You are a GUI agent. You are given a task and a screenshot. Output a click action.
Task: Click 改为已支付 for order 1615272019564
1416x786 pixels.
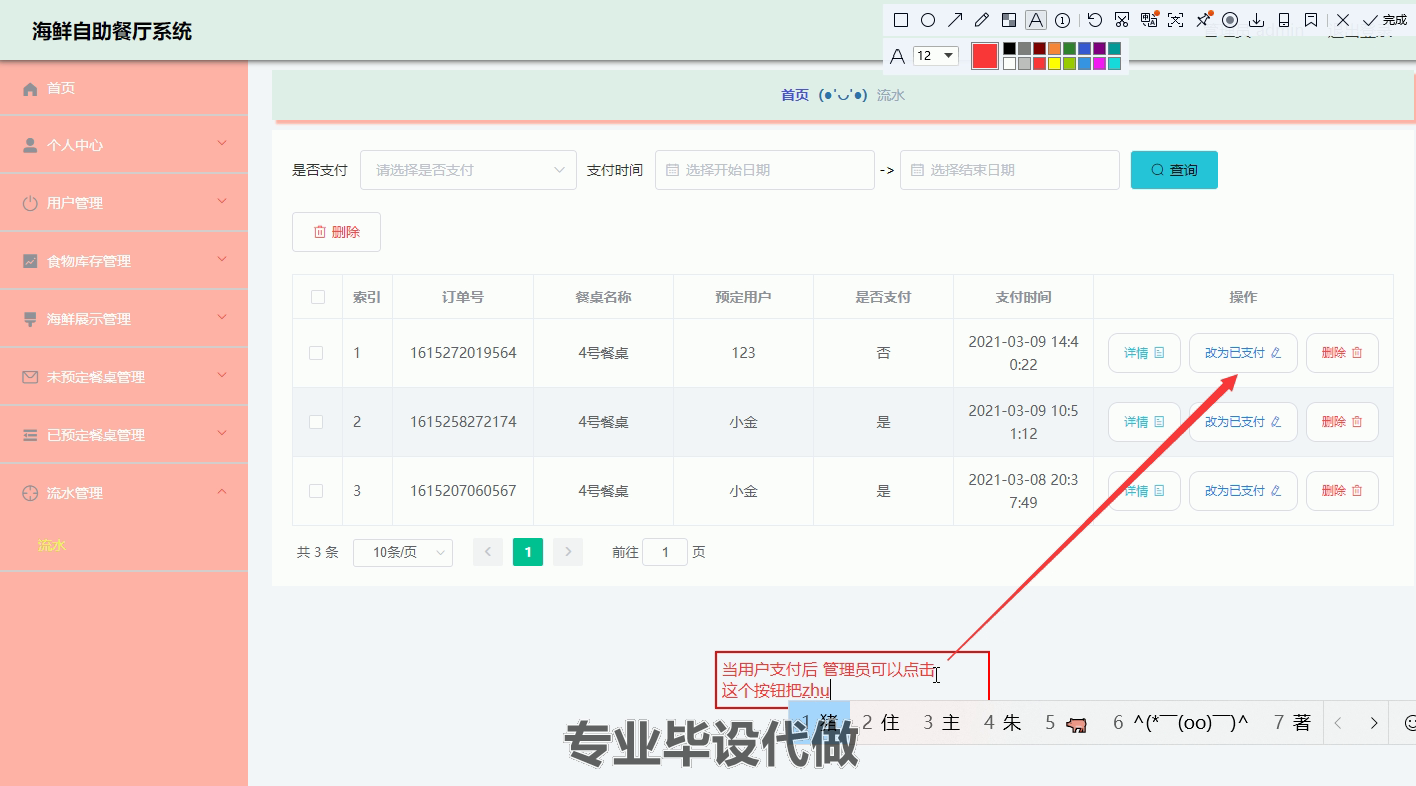pos(1243,353)
